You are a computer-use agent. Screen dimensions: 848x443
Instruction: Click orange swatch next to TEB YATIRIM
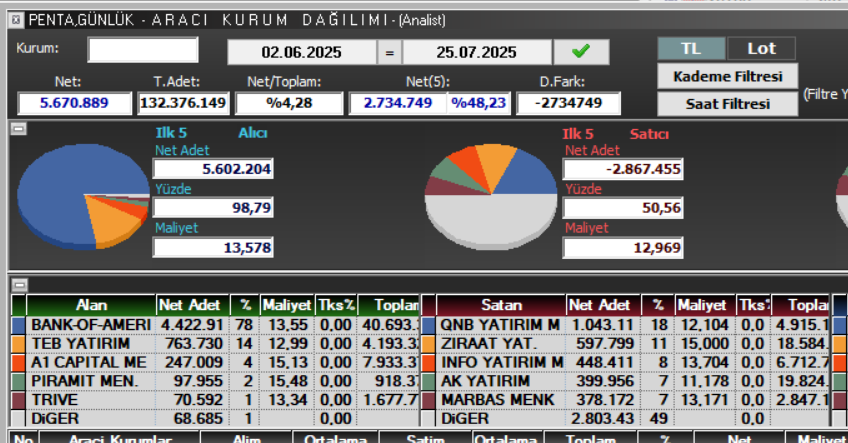tap(18, 344)
